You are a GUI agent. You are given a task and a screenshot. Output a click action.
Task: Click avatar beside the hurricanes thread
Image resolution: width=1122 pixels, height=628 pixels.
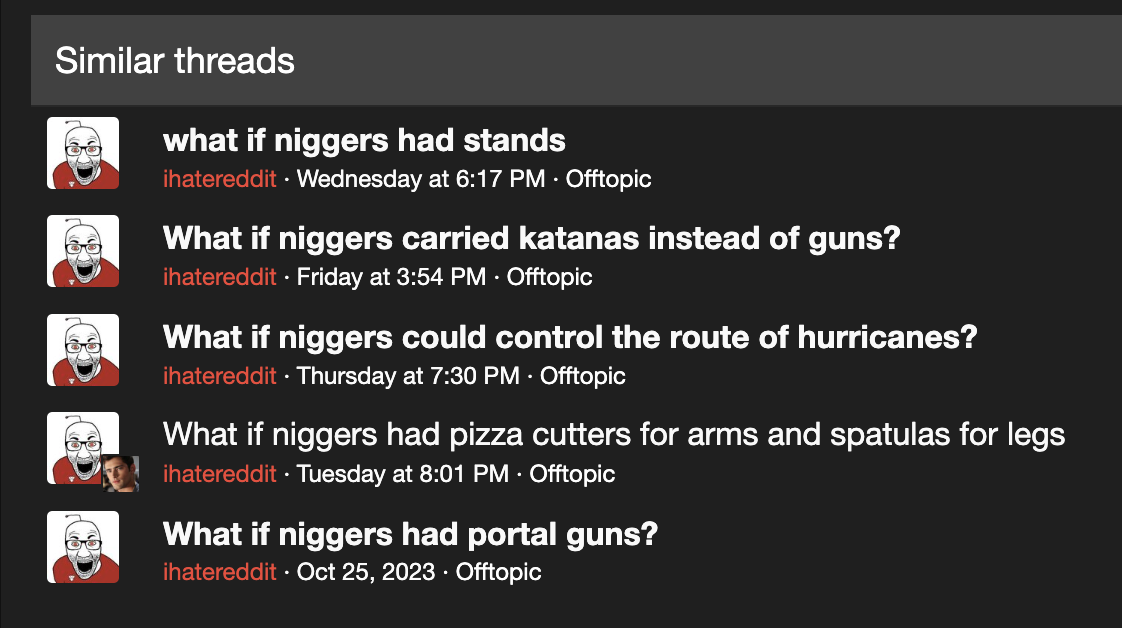tap(83, 350)
